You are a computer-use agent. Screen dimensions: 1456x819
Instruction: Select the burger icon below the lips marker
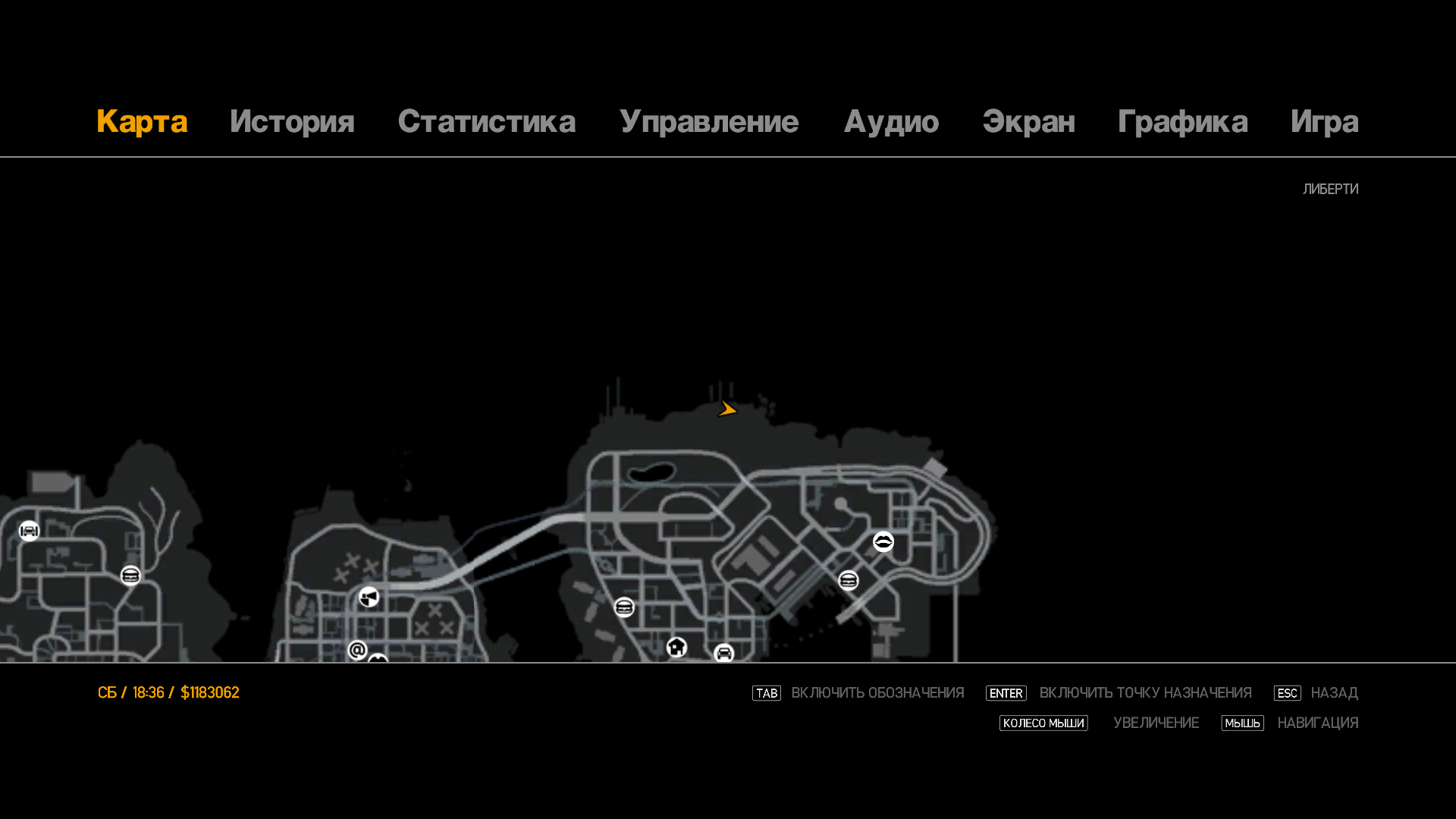point(848,581)
